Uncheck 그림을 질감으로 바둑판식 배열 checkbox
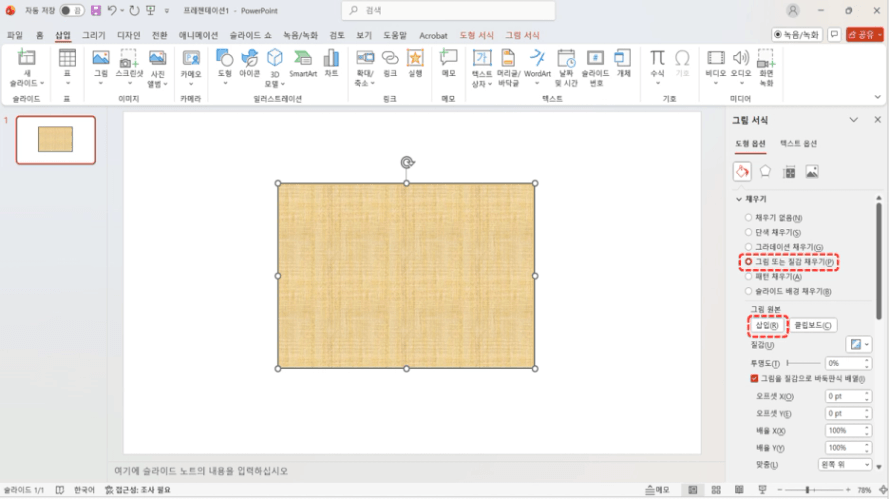889x499 pixels. (x=755, y=379)
